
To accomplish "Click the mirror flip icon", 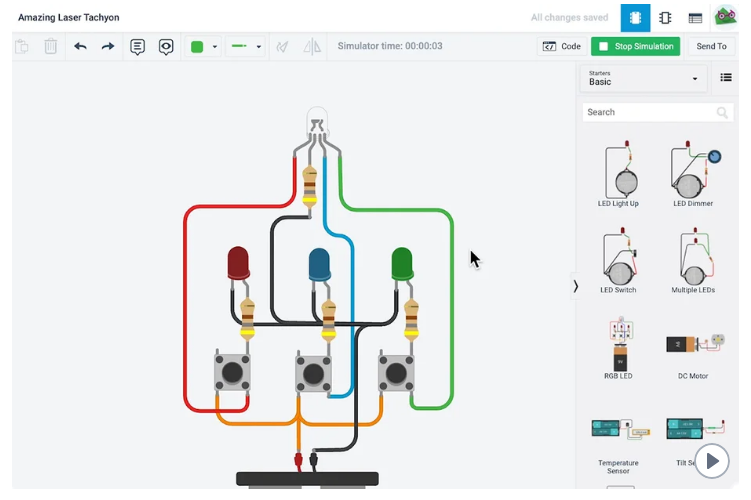I will point(312,46).
